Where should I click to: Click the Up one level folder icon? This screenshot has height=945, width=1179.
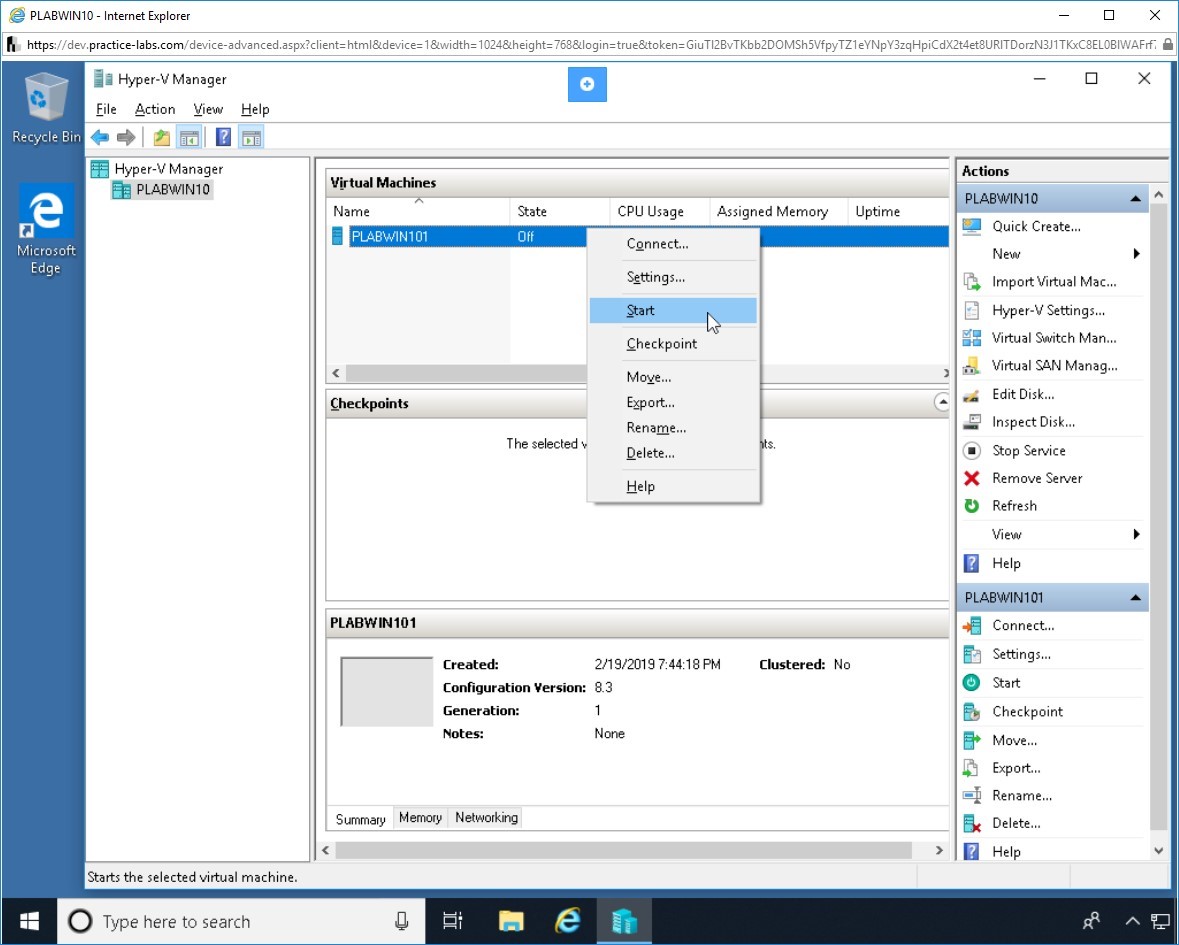[x=162, y=138]
